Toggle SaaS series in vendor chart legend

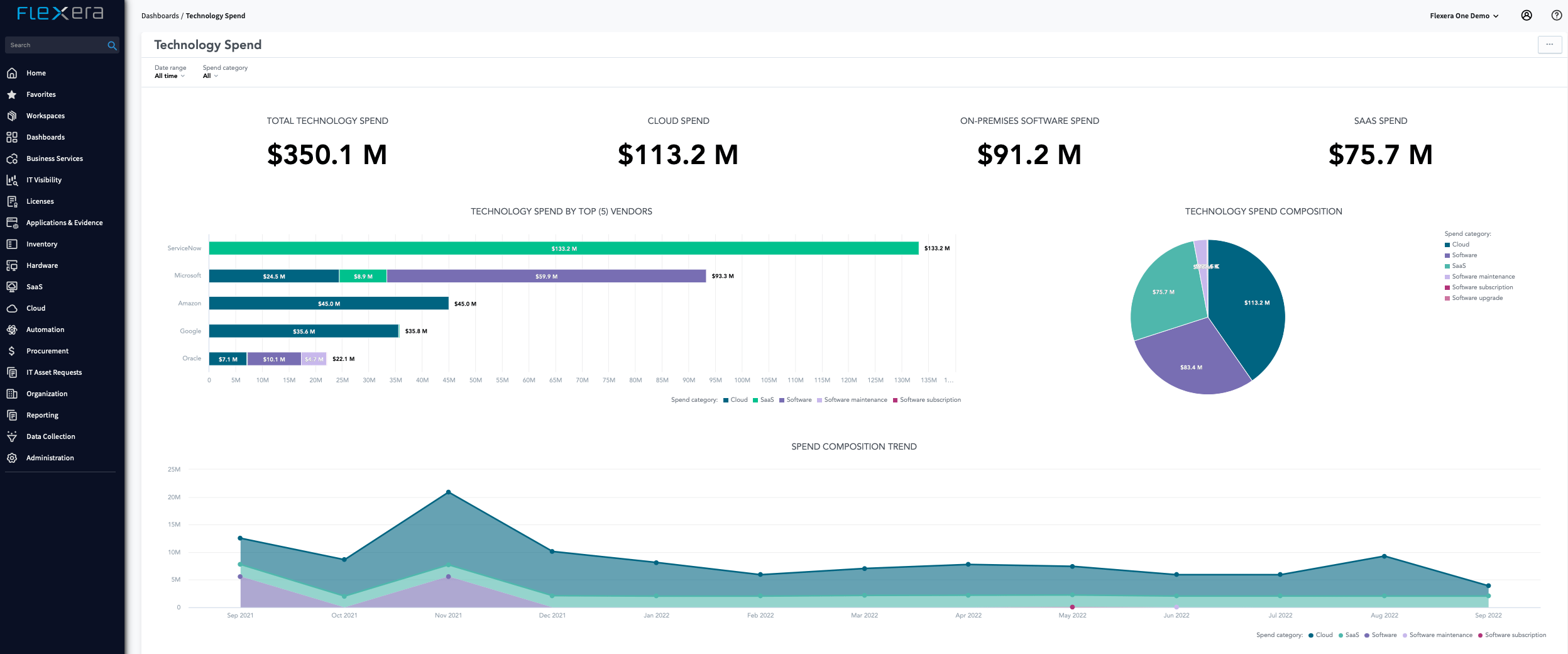tap(766, 400)
